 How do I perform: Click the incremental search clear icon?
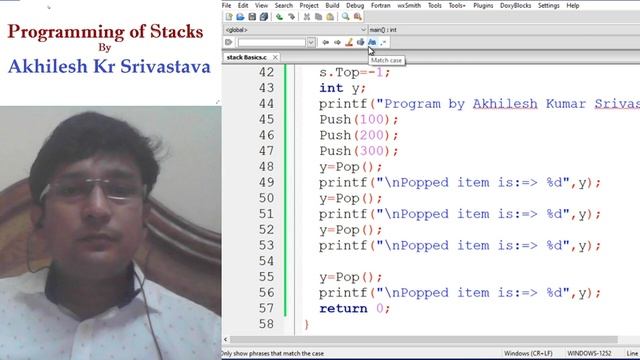coord(229,42)
